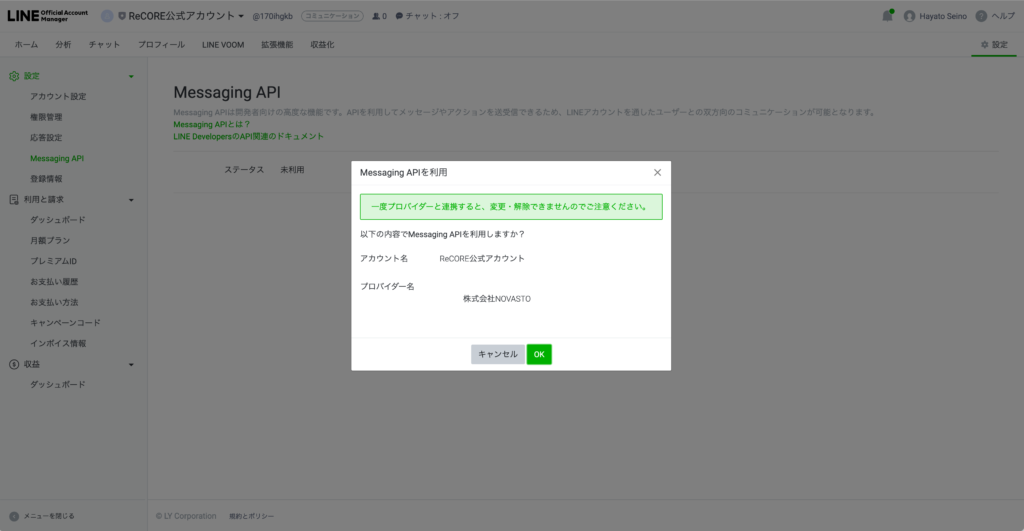Select プレミアムID in sidebar

tap(54, 261)
